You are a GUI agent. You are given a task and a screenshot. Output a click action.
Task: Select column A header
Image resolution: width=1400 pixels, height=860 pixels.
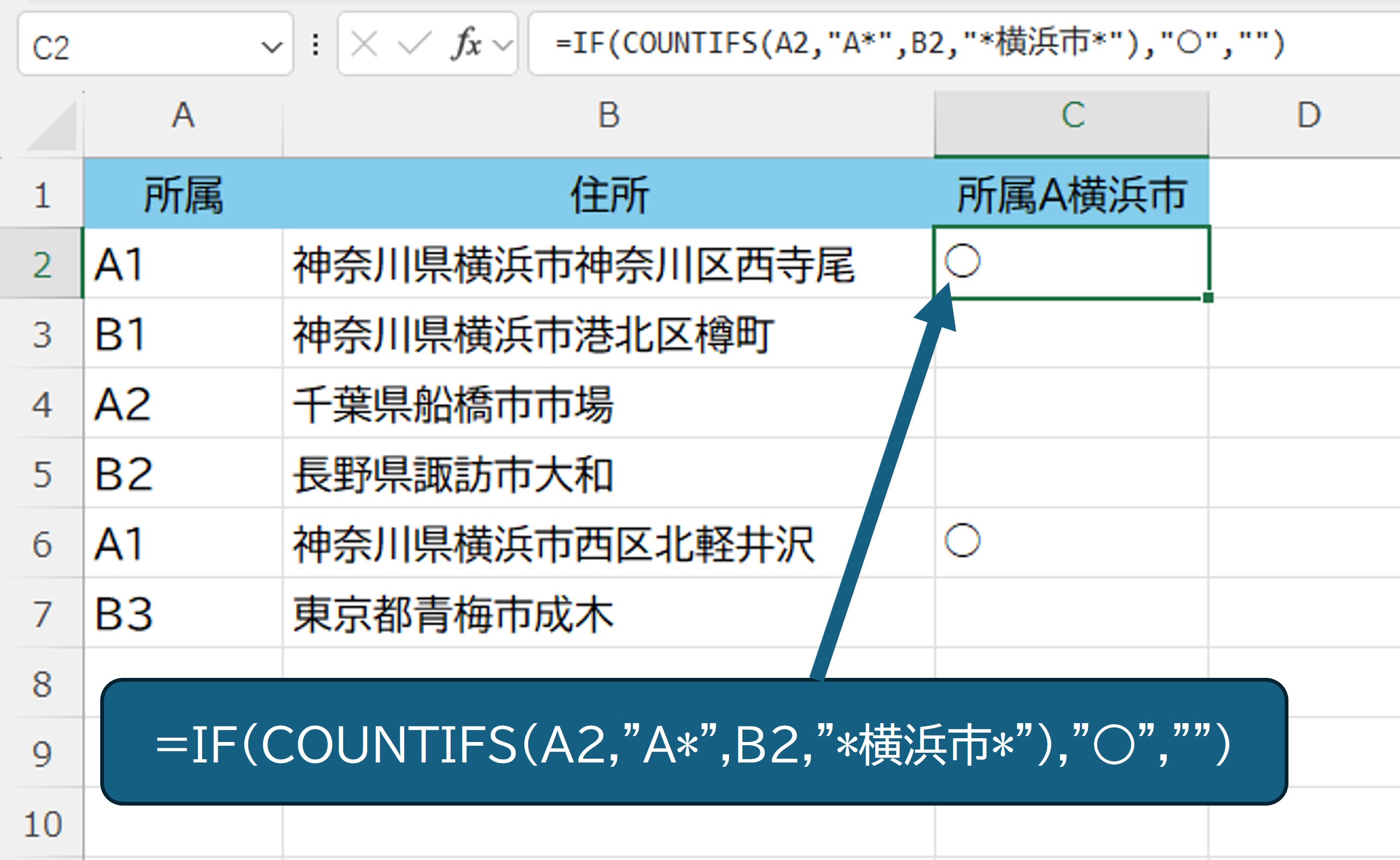click(x=183, y=116)
